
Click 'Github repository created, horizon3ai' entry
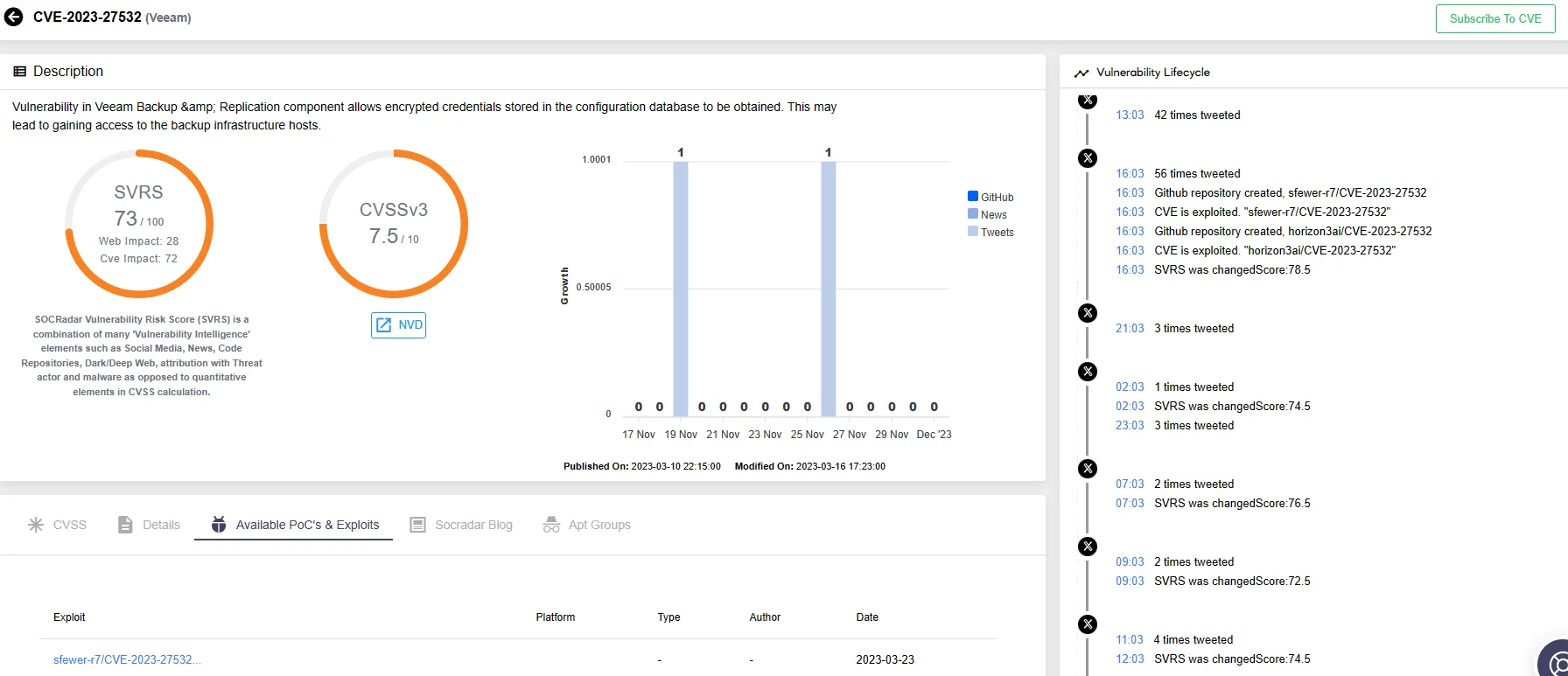pos(1293,232)
